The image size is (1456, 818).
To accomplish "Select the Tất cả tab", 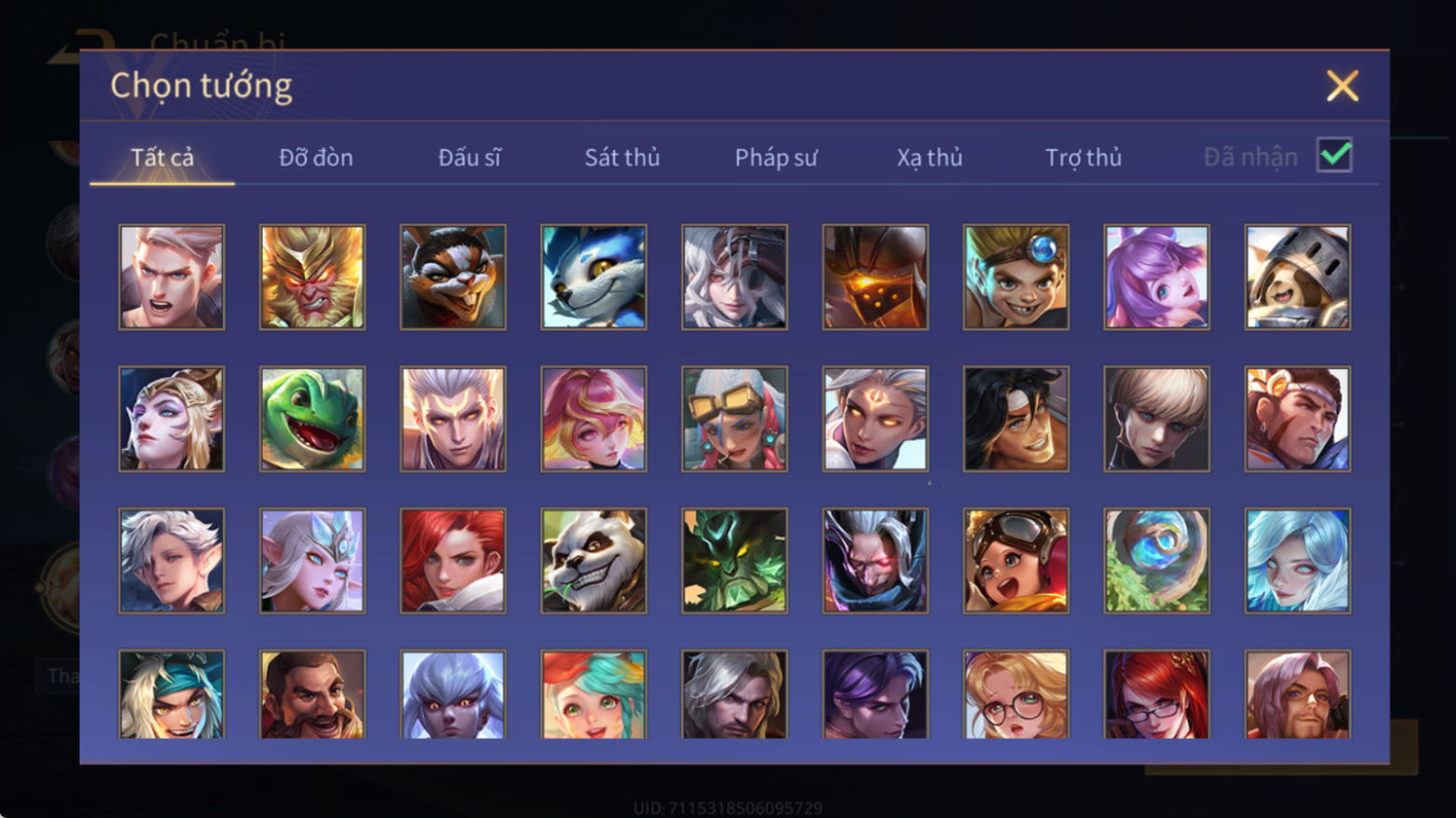I will click(x=162, y=157).
